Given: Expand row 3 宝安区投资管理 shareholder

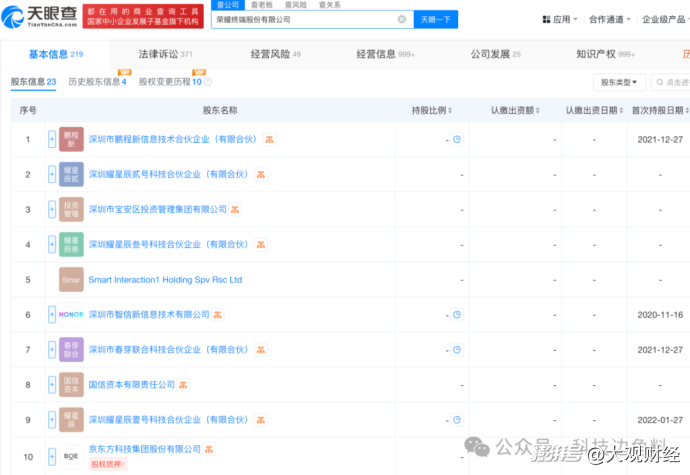Looking at the screenshot, I should coord(52,209).
